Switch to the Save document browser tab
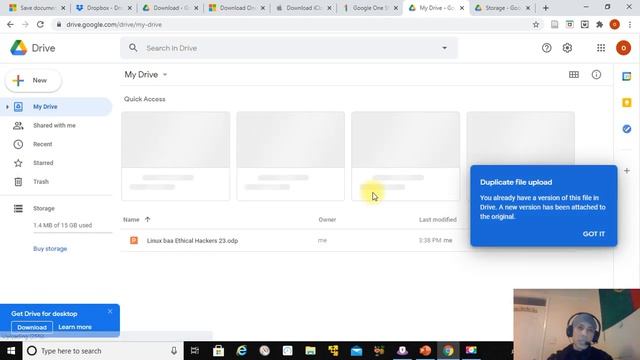The height and width of the screenshot is (360, 640). (x=36, y=8)
